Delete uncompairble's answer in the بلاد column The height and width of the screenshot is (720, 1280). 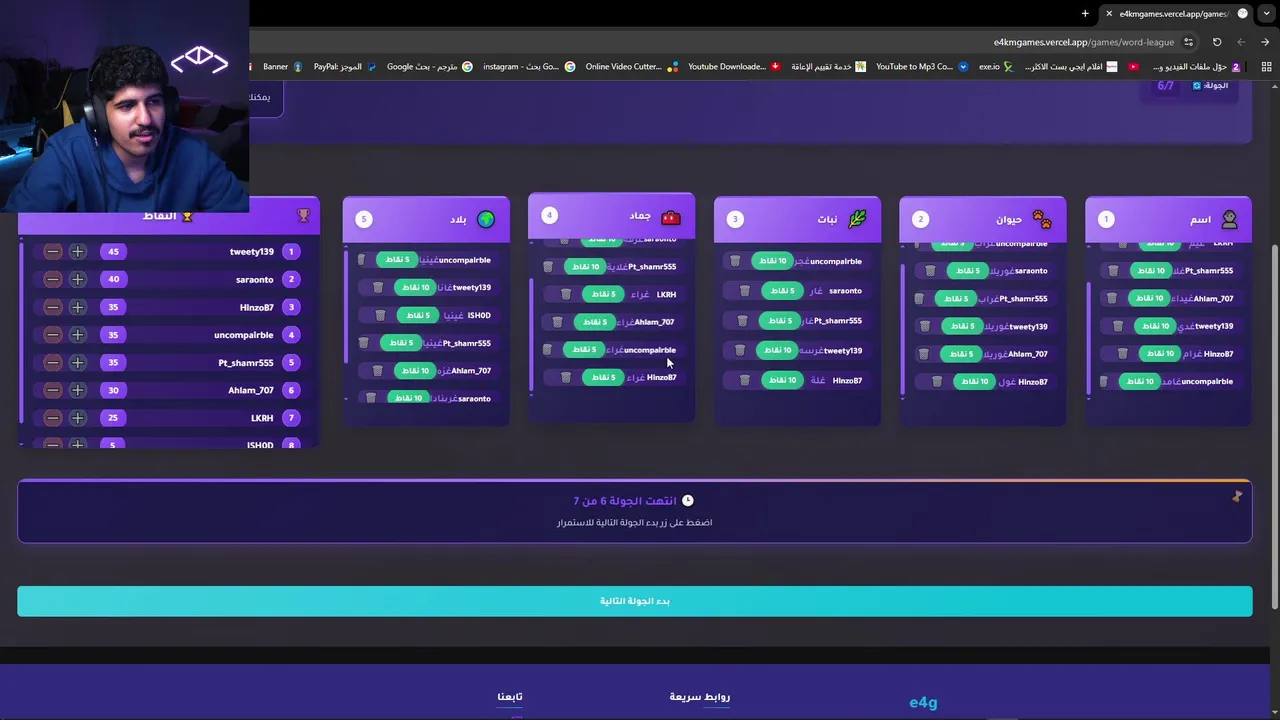362,260
